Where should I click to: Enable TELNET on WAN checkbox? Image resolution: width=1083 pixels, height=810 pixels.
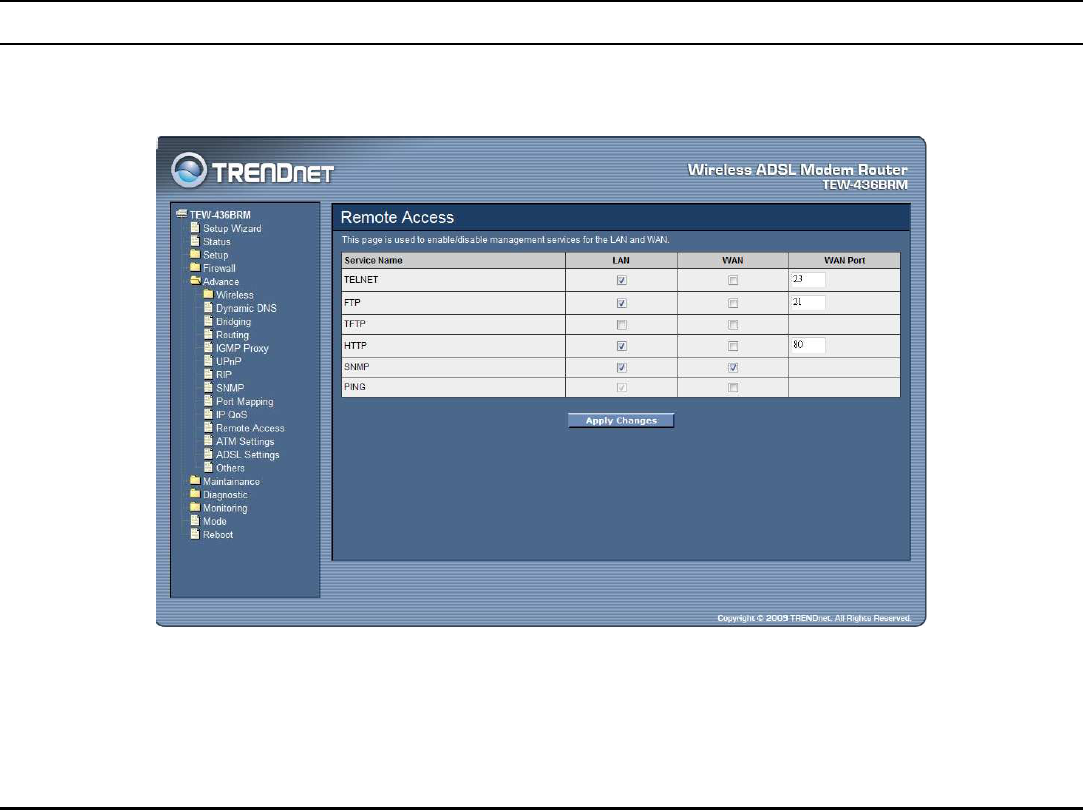733,280
